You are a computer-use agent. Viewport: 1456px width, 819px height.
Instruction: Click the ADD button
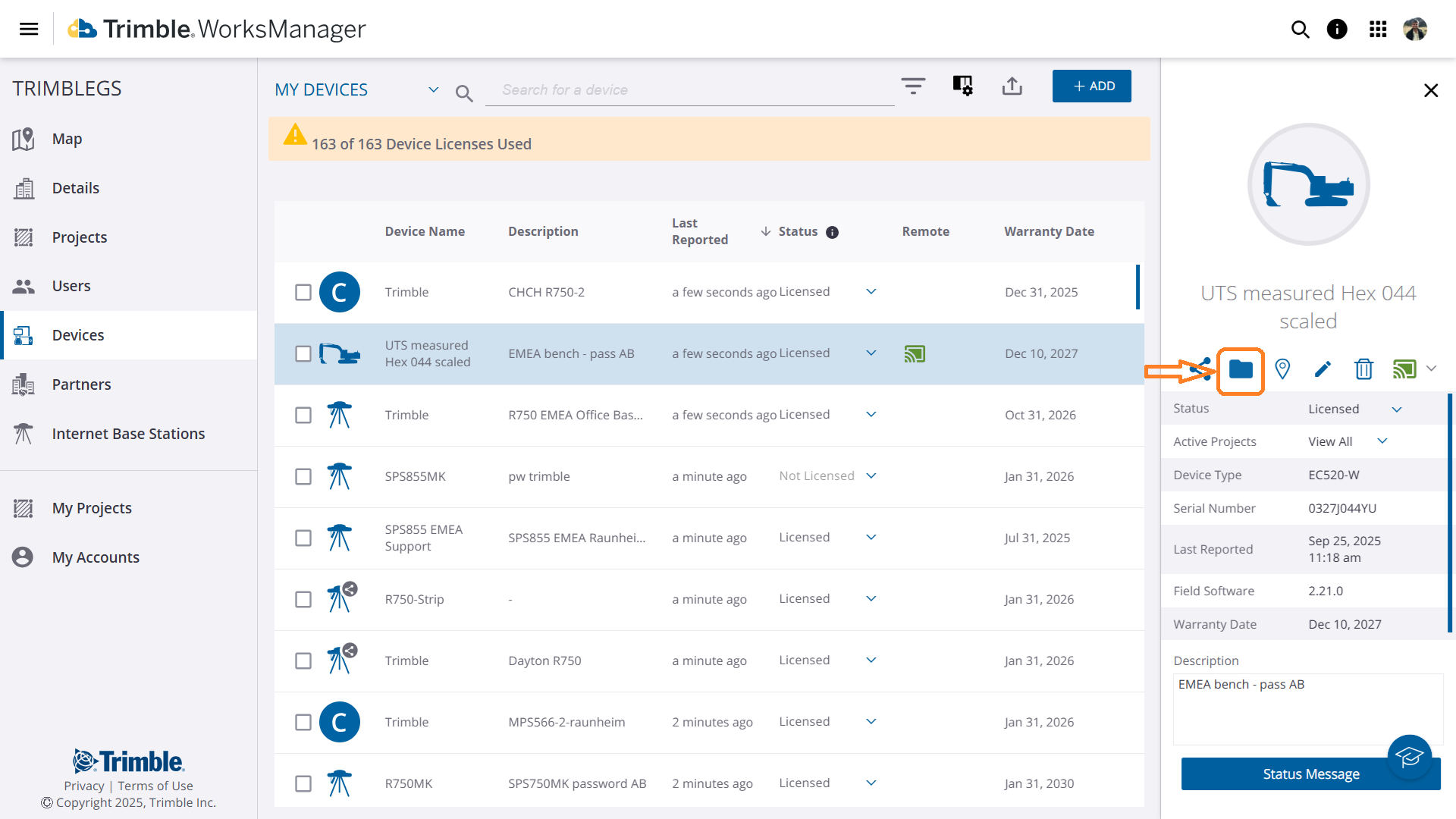pyautogui.click(x=1091, y=86)
